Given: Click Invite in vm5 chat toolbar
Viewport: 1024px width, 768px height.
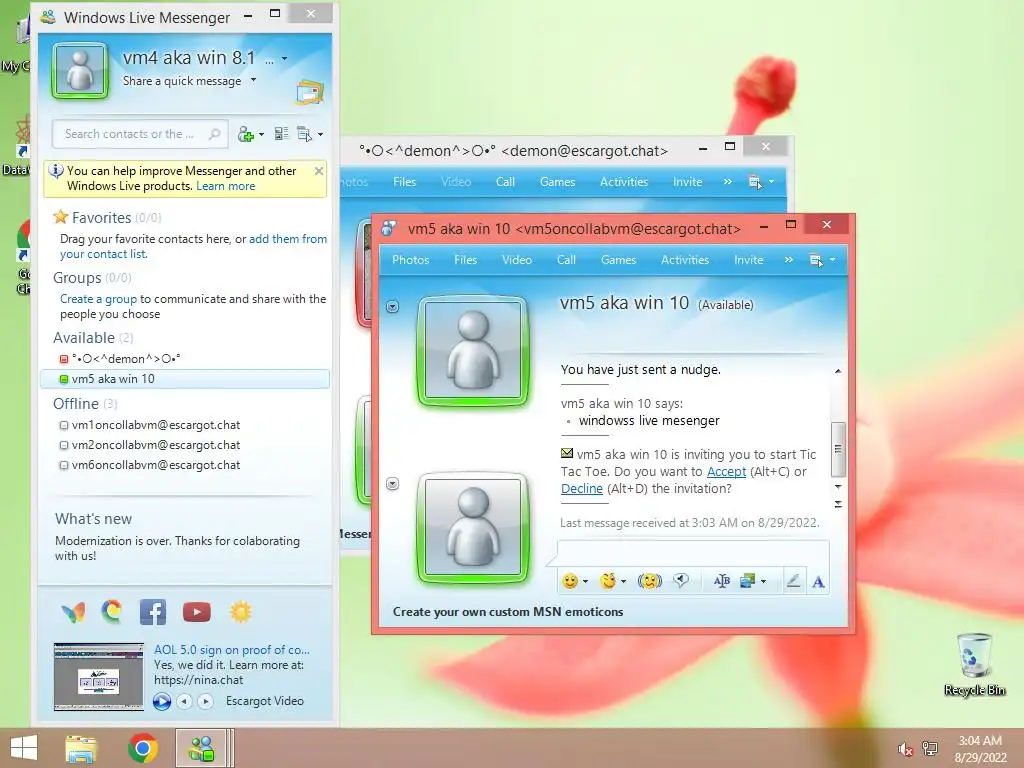Looking at the screenshot, I should (x=748, y=260).
